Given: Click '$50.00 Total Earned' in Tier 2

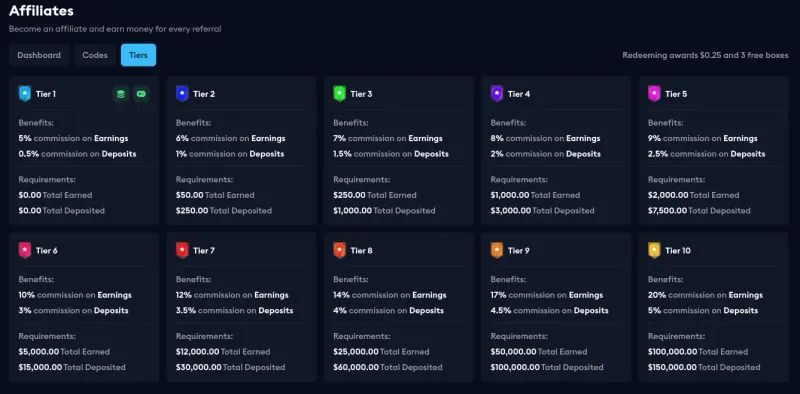Looking at the screenshot, I should pos(215,195).
